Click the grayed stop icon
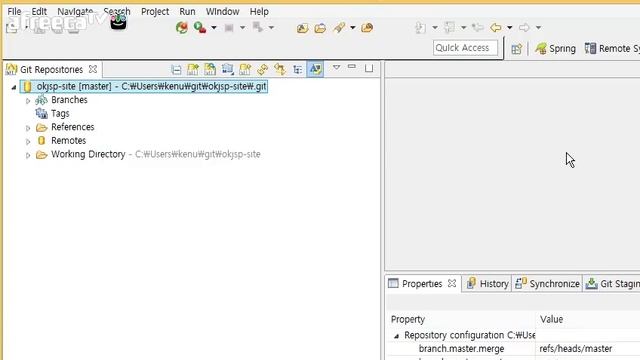Image resolution: width=640 pixels, height=360 pixels. 229,28
